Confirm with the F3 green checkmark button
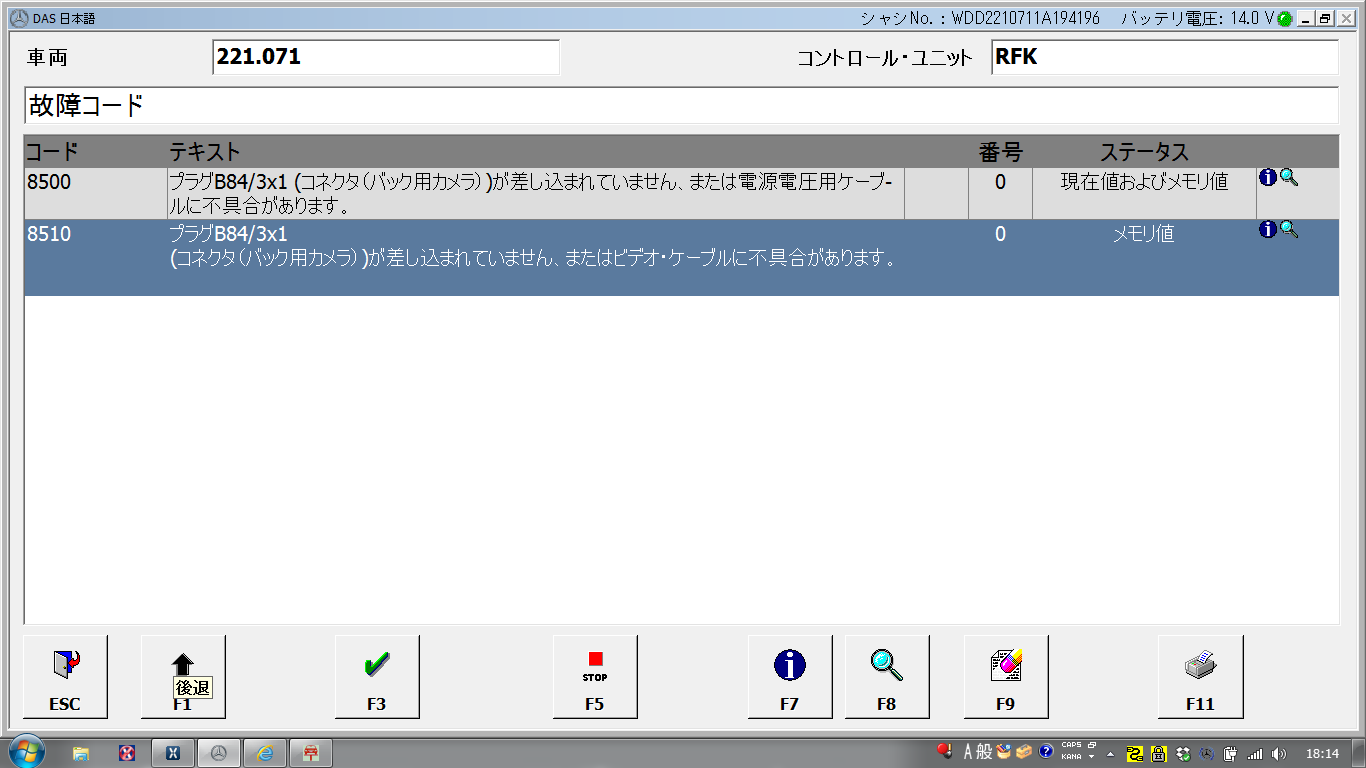 (x=377, y=677)
